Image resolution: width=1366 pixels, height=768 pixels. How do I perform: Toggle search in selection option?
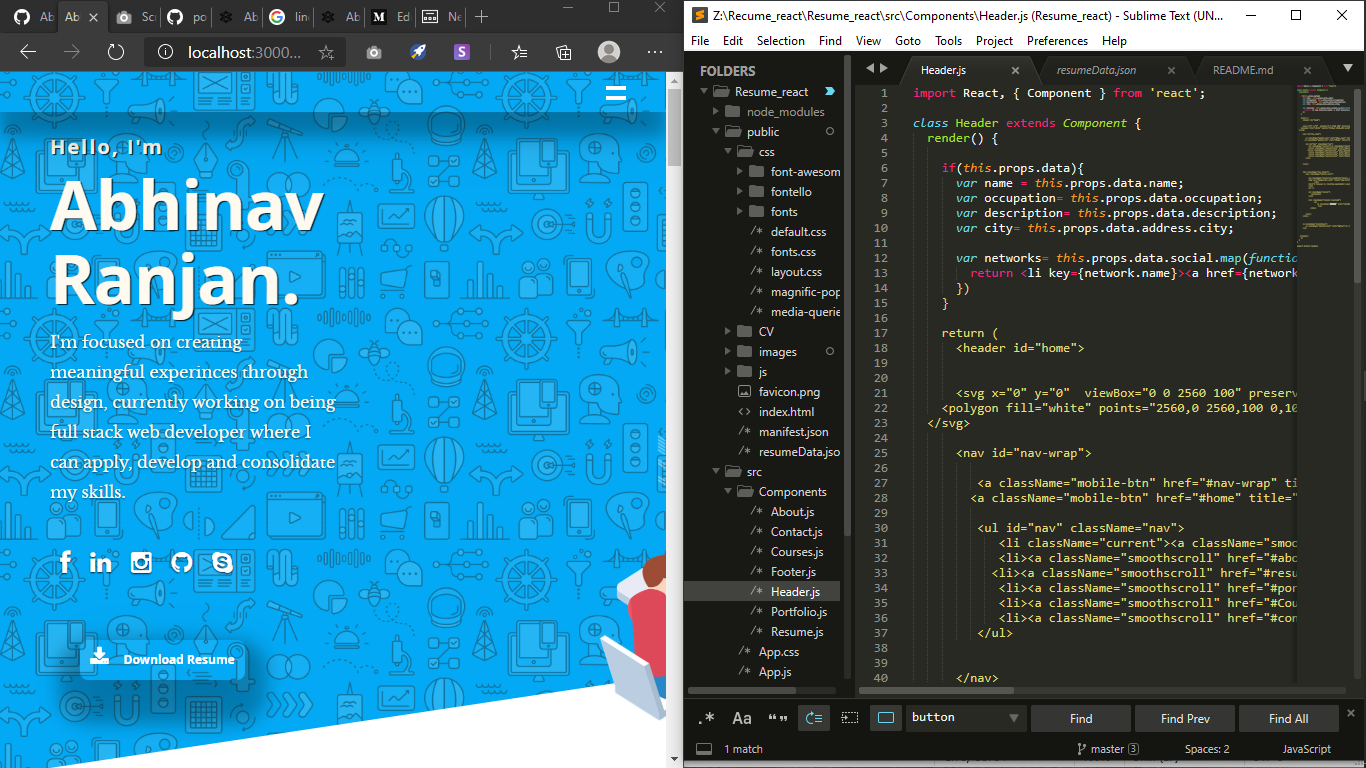[x=848, y=718]
